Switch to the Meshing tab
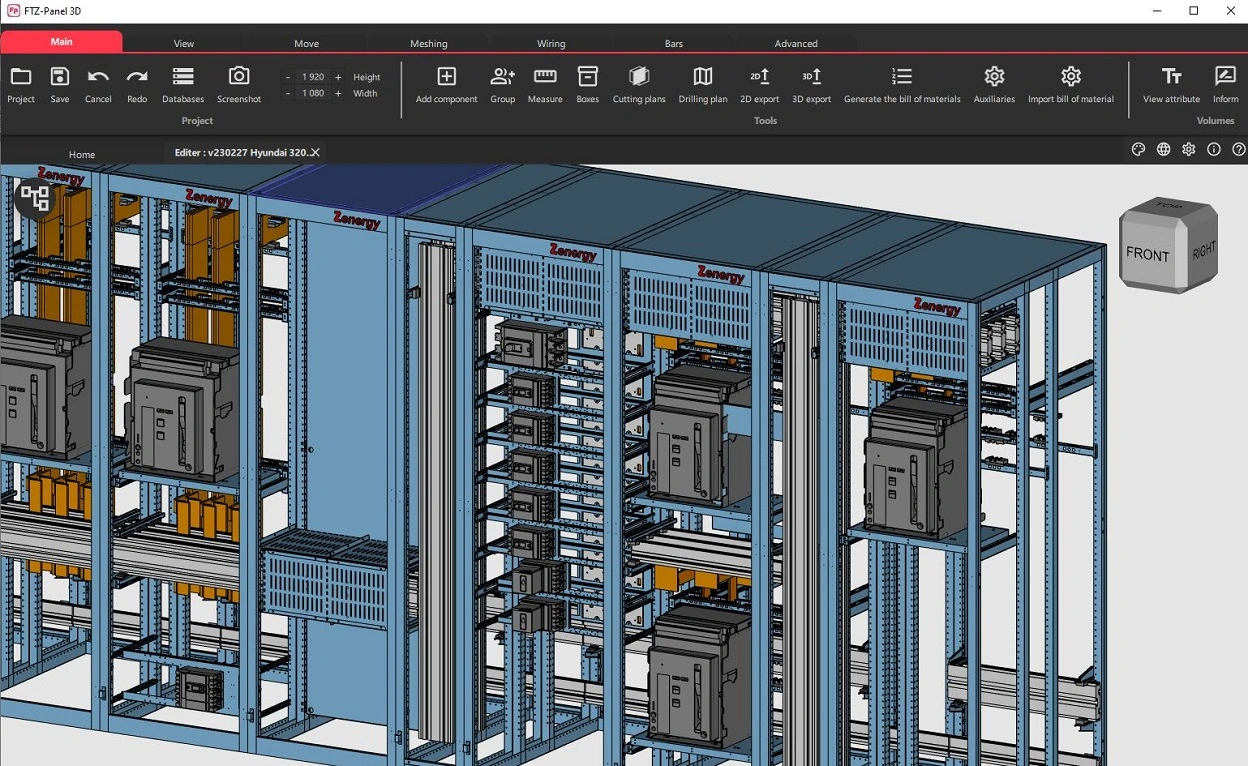The width and height of the screenshot is (1248, 766). pos(429,44)
